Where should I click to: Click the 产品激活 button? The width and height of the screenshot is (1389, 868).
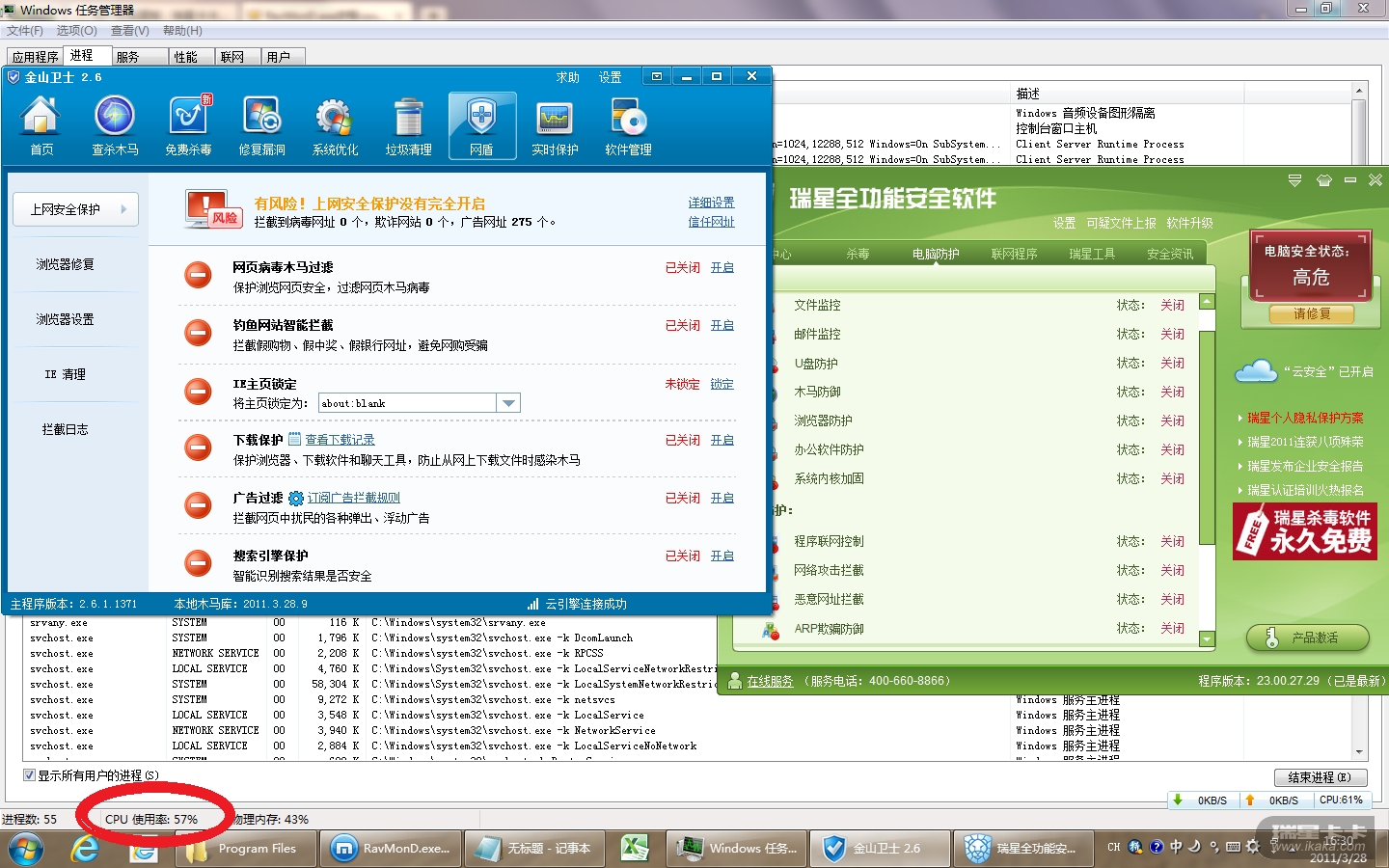1307,637
